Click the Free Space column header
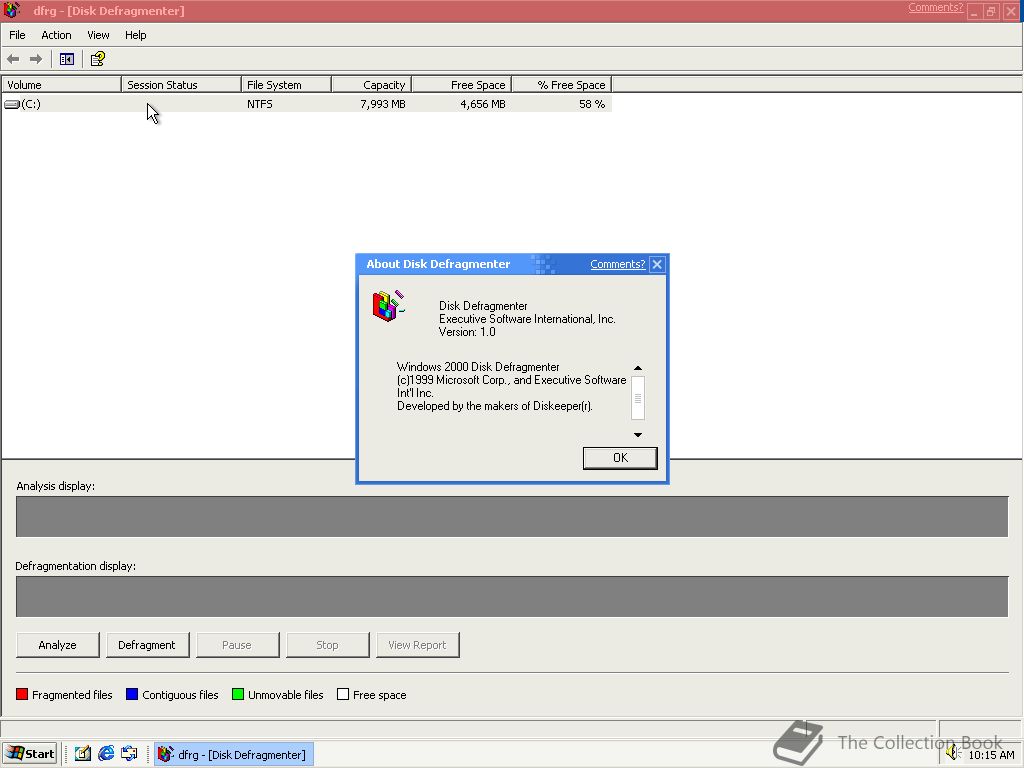1024x768 pixels. (462, 85)
